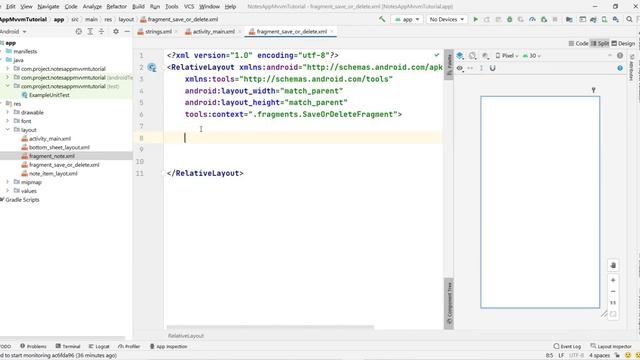Start debugging with the Debug bug icon

[x=509, y=19]
